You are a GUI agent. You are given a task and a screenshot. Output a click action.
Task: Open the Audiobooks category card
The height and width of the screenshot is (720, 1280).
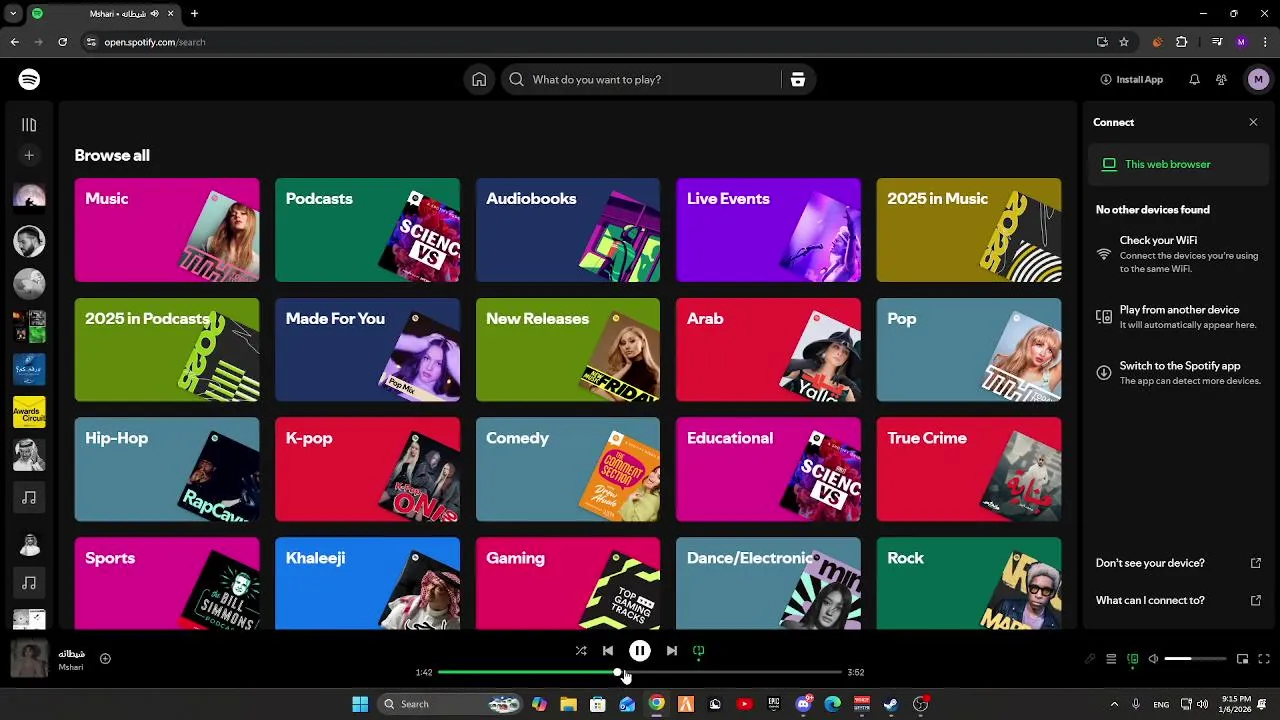coord(568,230)
